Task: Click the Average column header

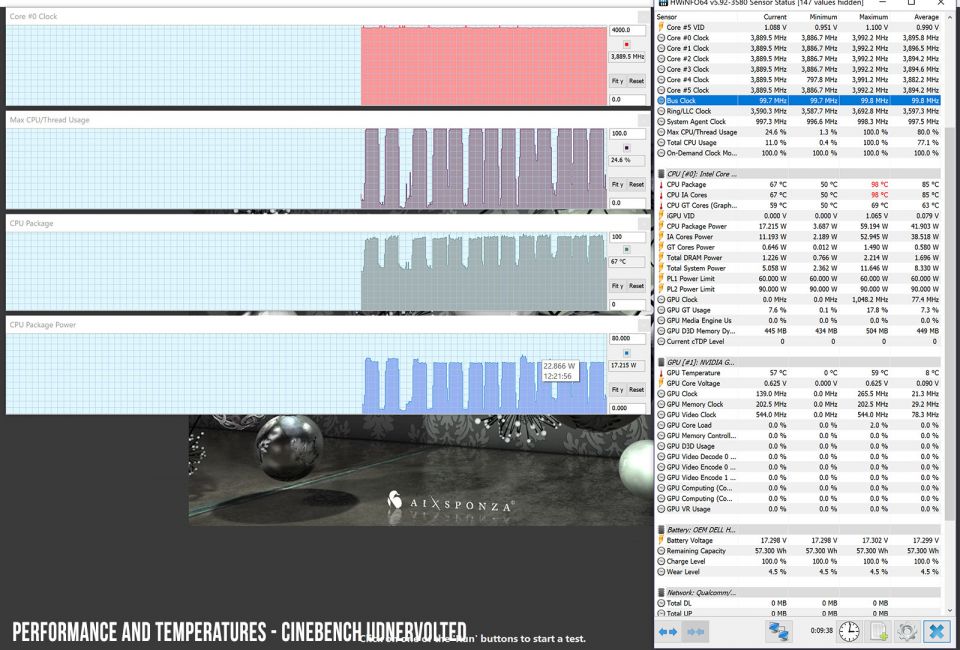Action: [x=926, y=17]
